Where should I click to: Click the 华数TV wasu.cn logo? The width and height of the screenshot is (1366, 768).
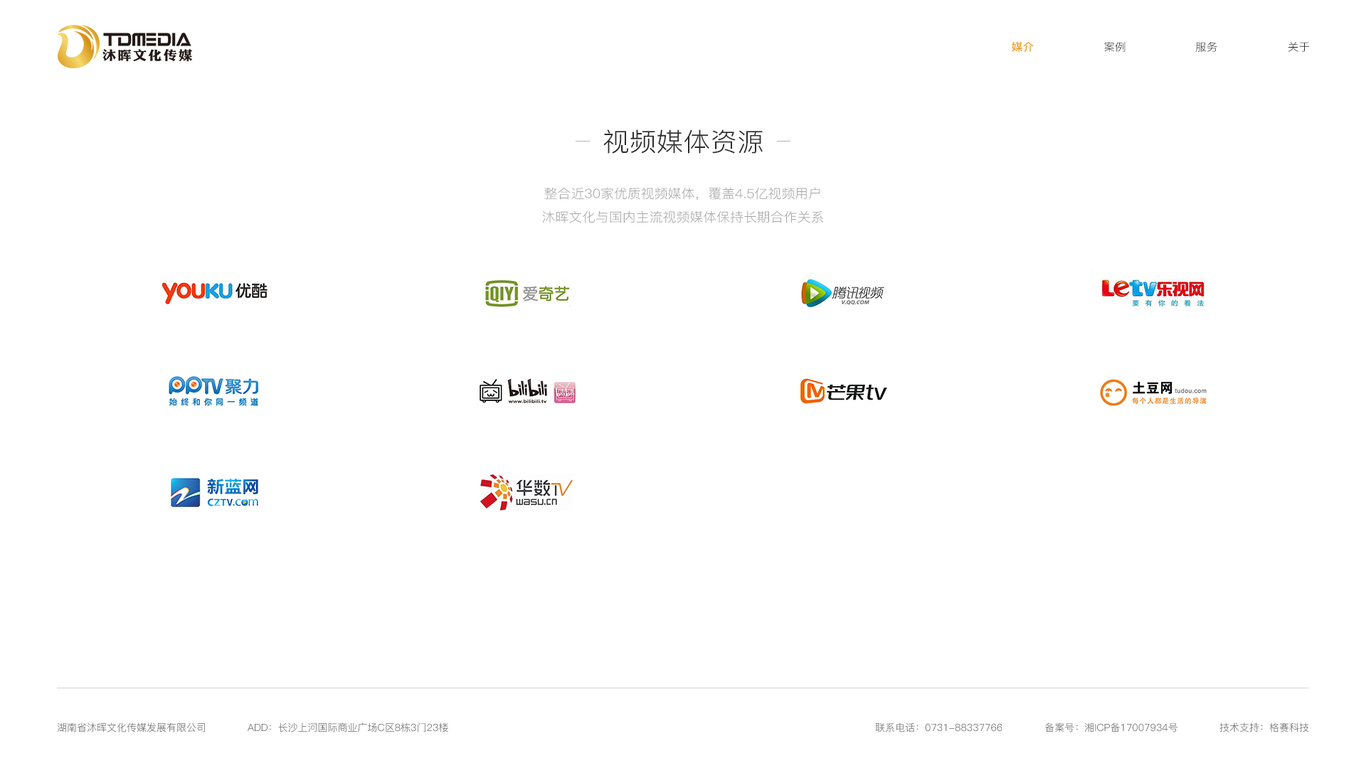526,492
